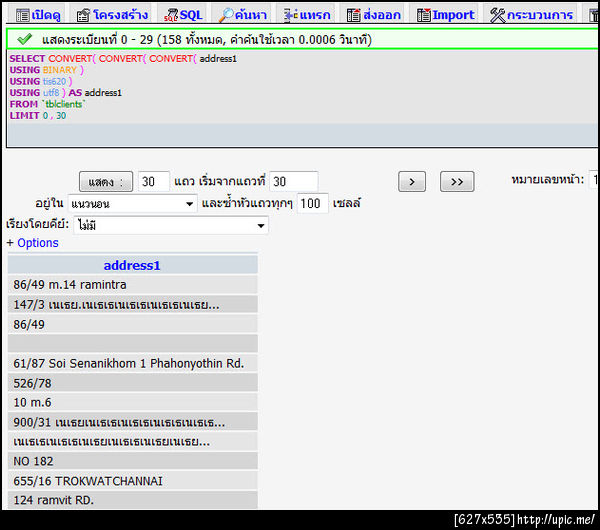The height and width of the screenshot is (530, 600).
Task: Click the Insert tab icon
Action: (x=291, y=15)
